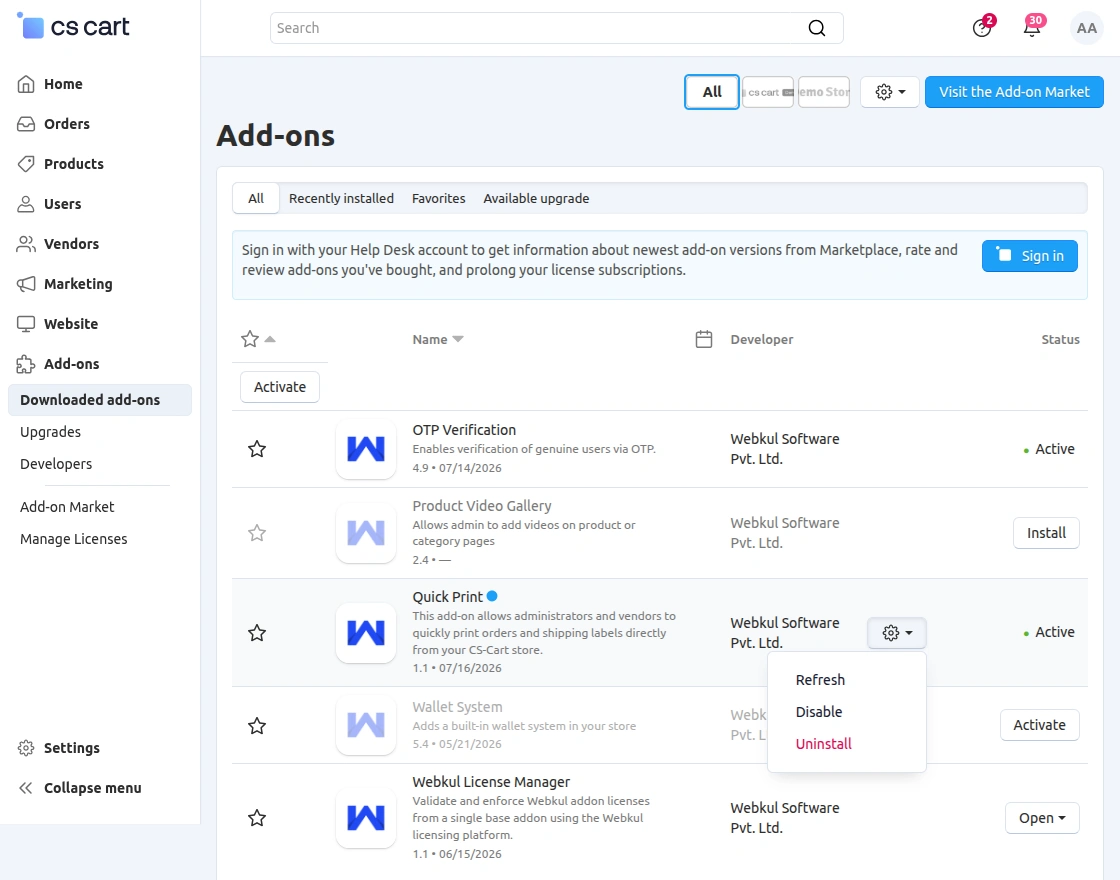Favorite the Product Video Gallery add-on star
The width and height of the screenshot is (1120, 880).
257,533
